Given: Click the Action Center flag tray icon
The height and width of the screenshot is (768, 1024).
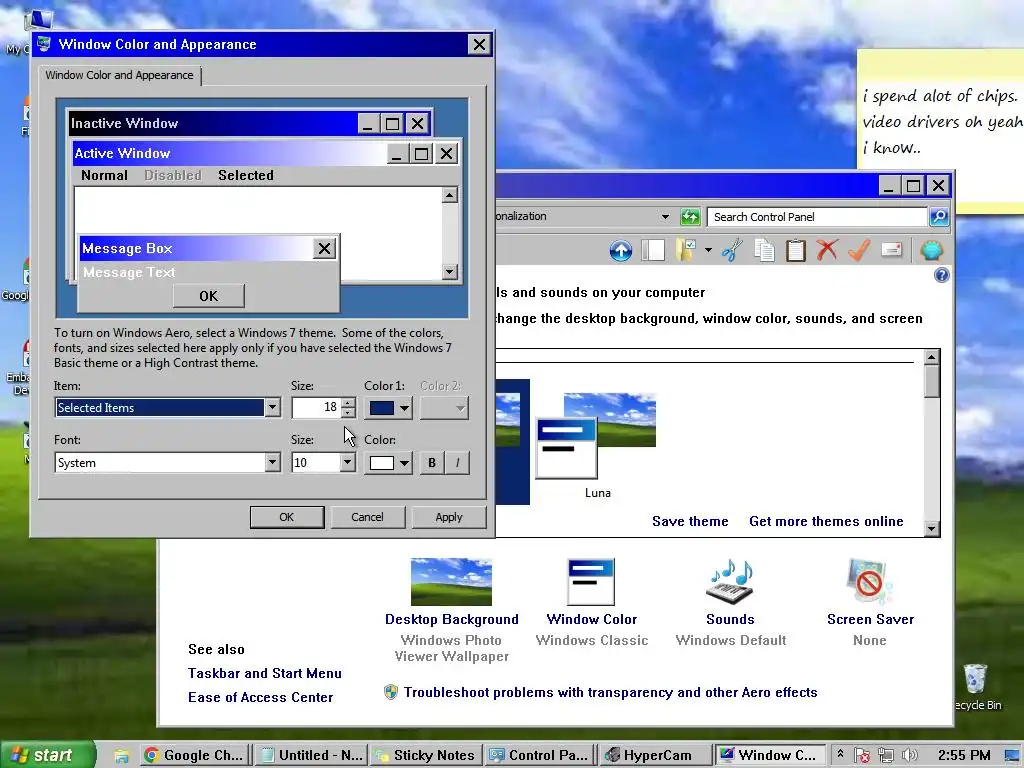Looking at the screenshot, I should point(862,756).
